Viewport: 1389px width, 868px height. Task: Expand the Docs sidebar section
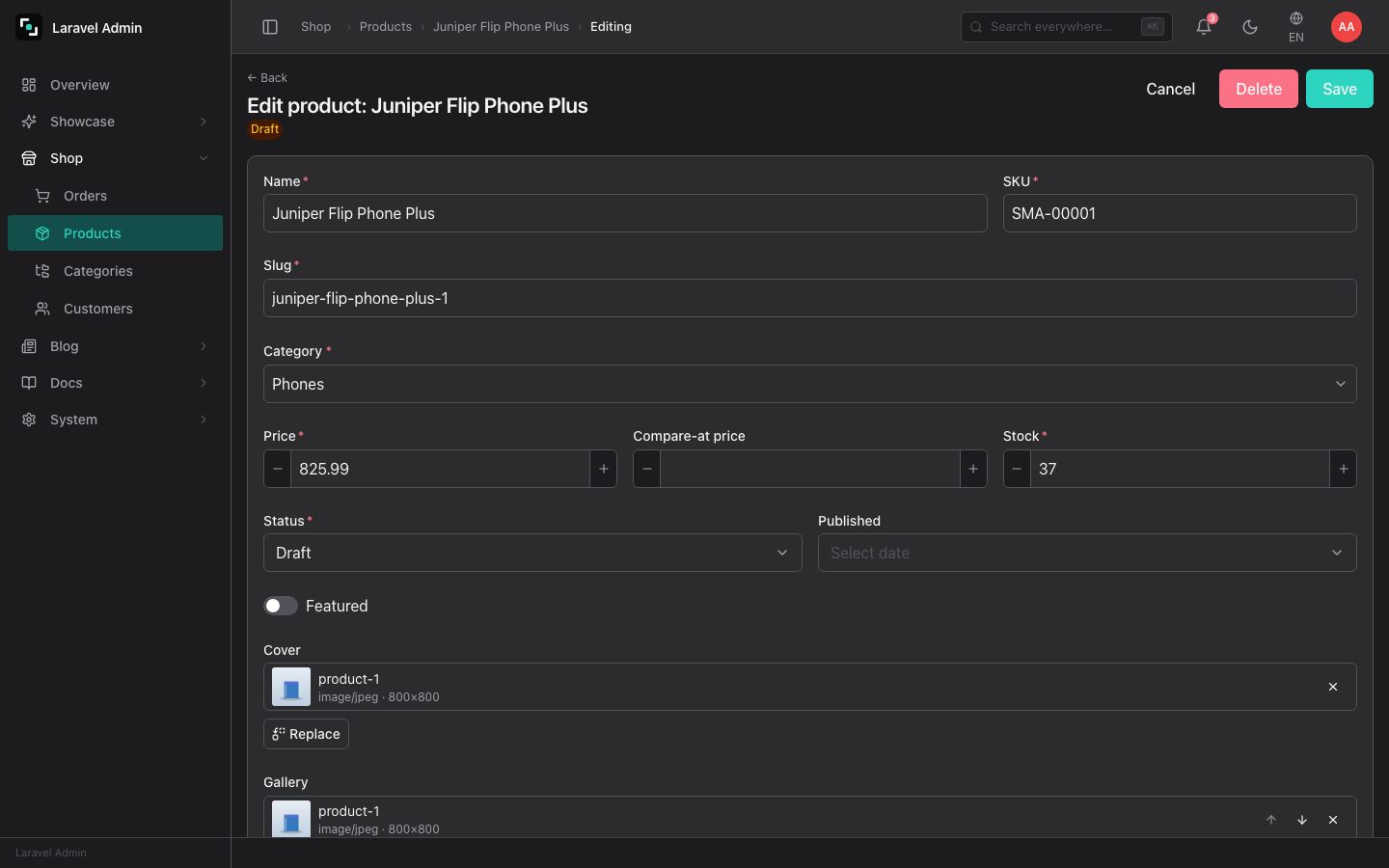[x=116, y=383]
